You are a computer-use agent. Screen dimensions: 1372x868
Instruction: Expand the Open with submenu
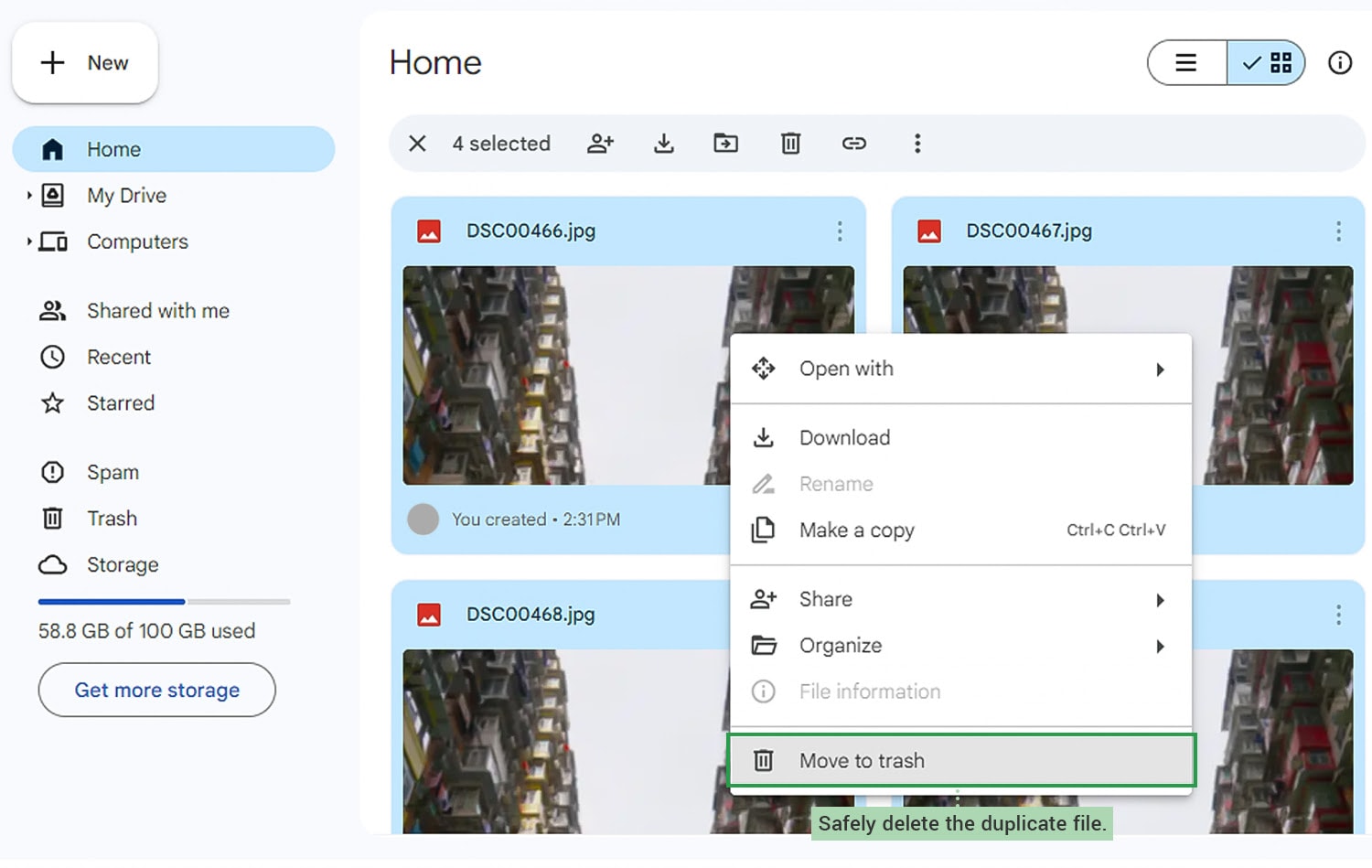click(x=846, y=369)
